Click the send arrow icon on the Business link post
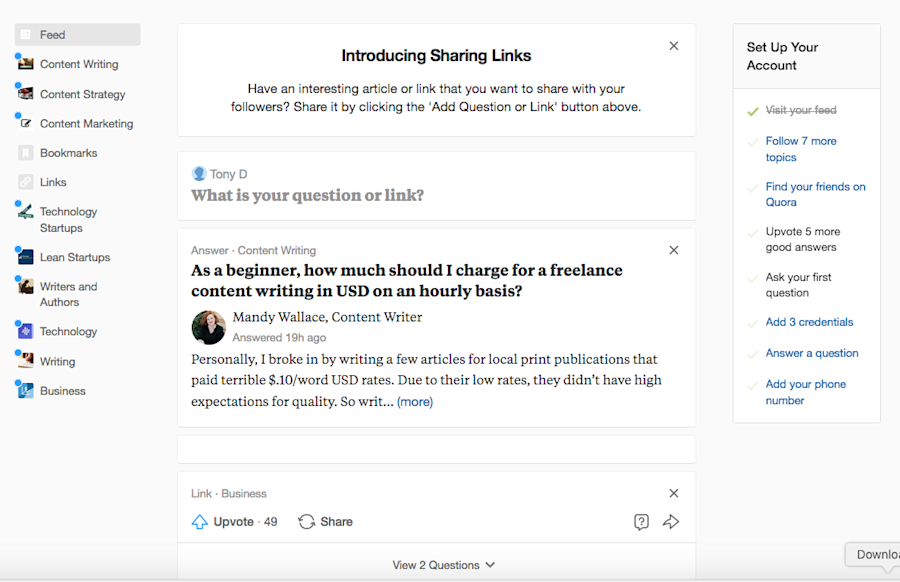Image resolution: width=900 pixels, height=582 pixels. [x=671, y=521]
